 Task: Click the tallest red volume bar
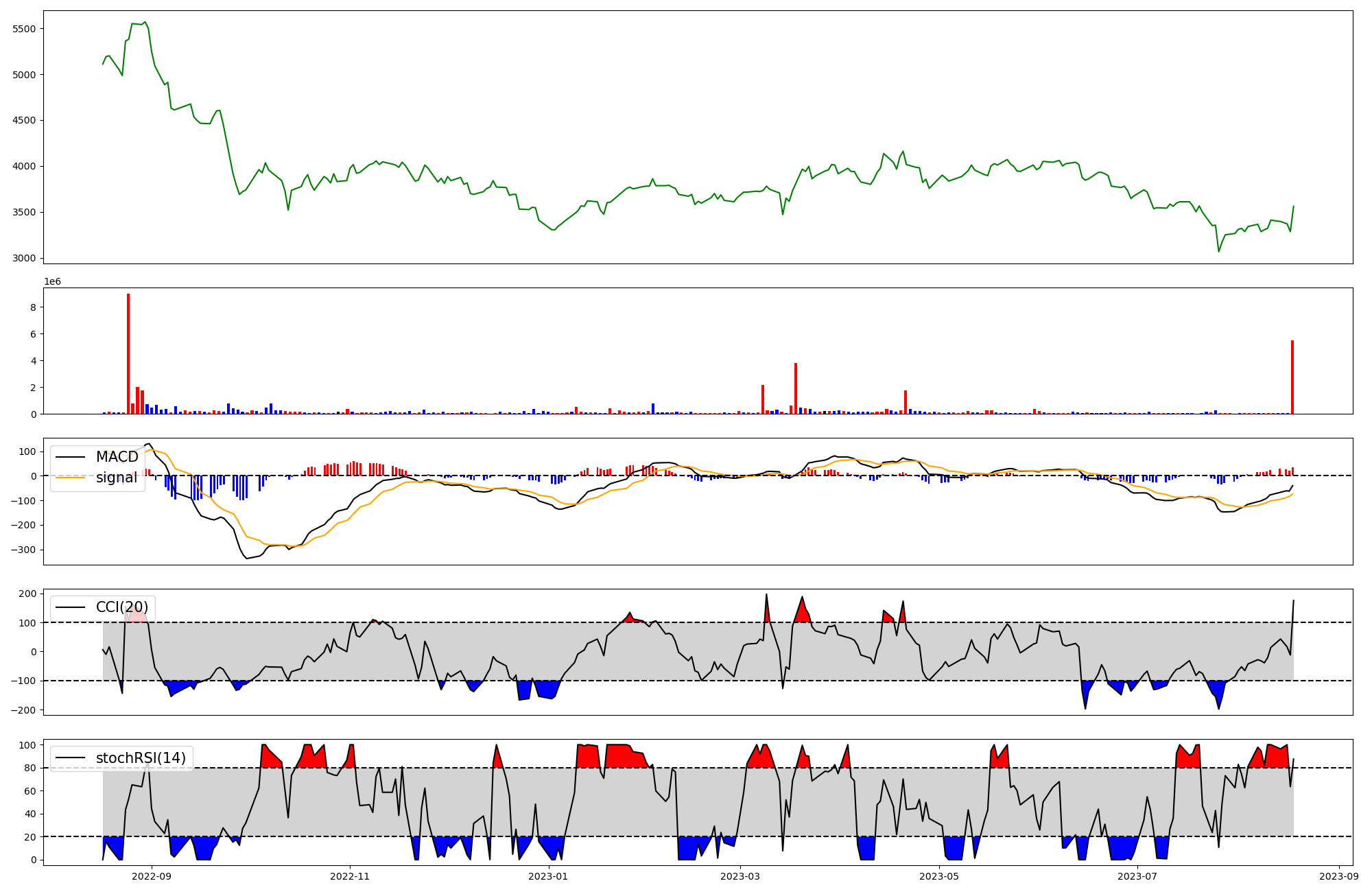pos(128,353)
